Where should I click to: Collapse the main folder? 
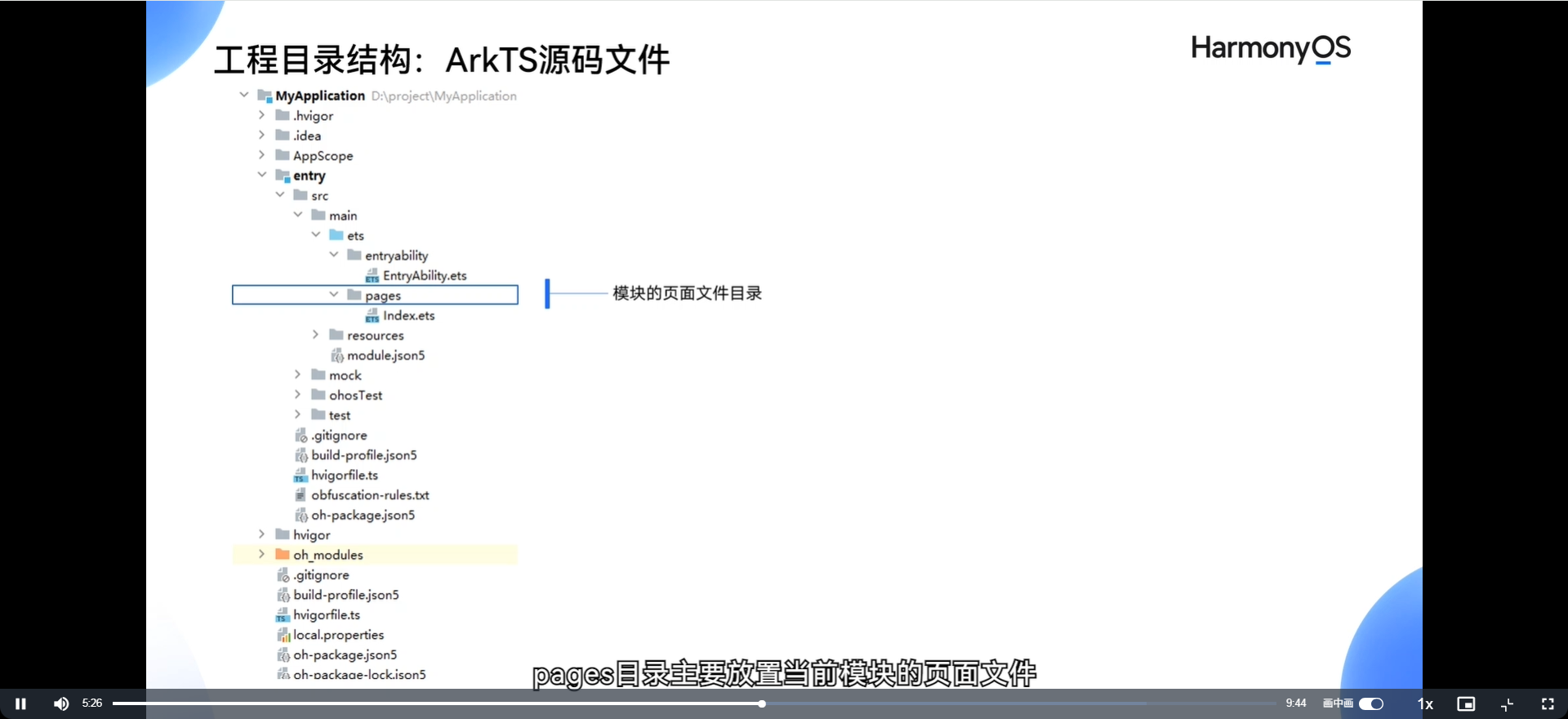coord(297,215)
